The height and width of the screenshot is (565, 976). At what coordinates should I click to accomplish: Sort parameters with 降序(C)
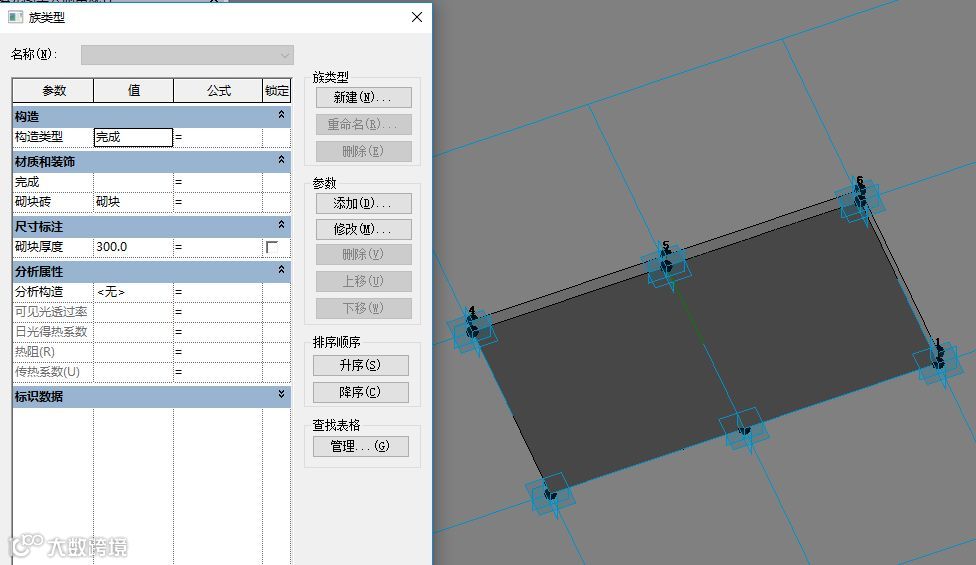click(361, 393)
